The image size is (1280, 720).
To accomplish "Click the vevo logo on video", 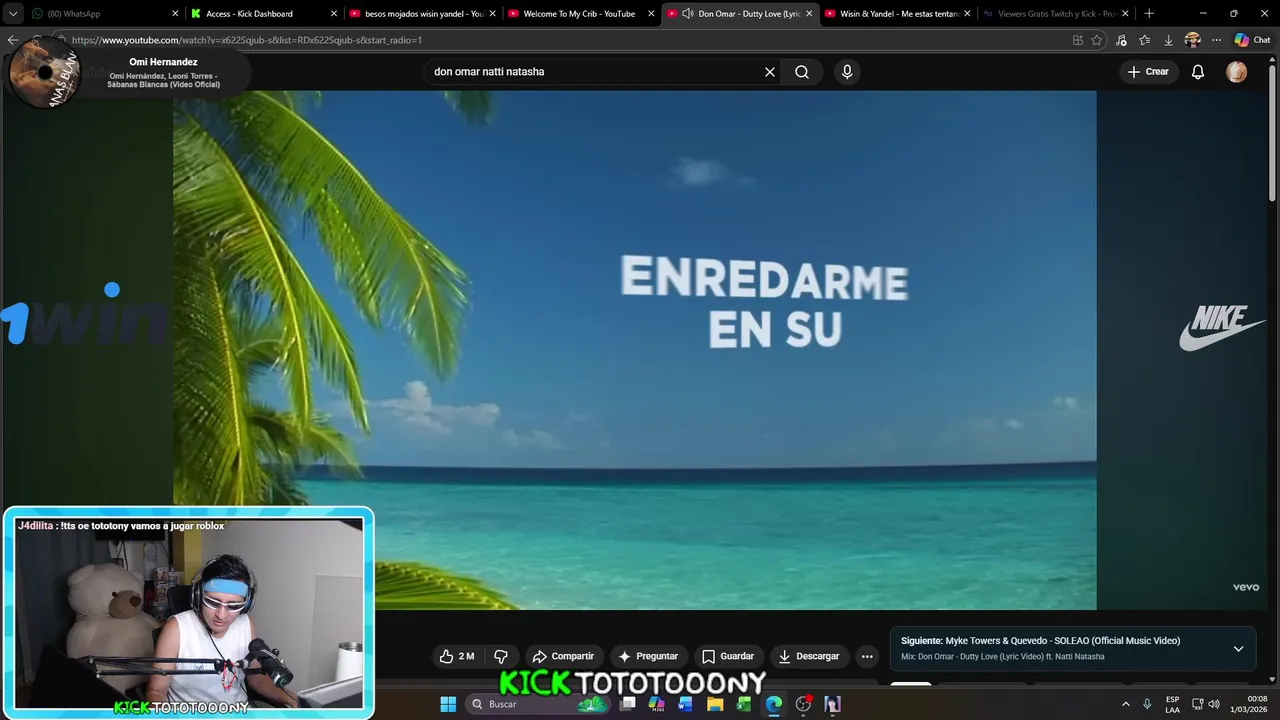I will pos(1245,588).
